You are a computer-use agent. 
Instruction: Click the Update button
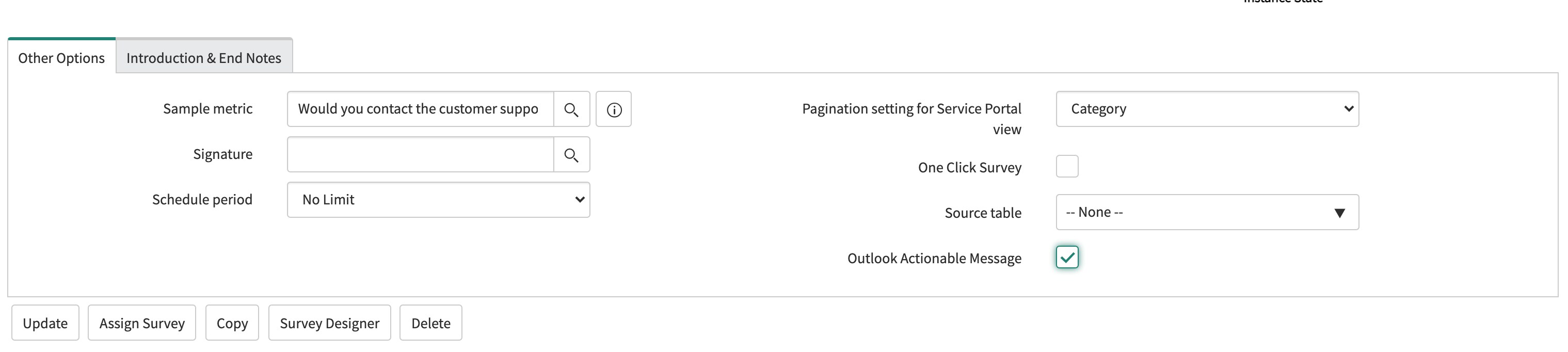pyautogui.click(x=45, y=323)
